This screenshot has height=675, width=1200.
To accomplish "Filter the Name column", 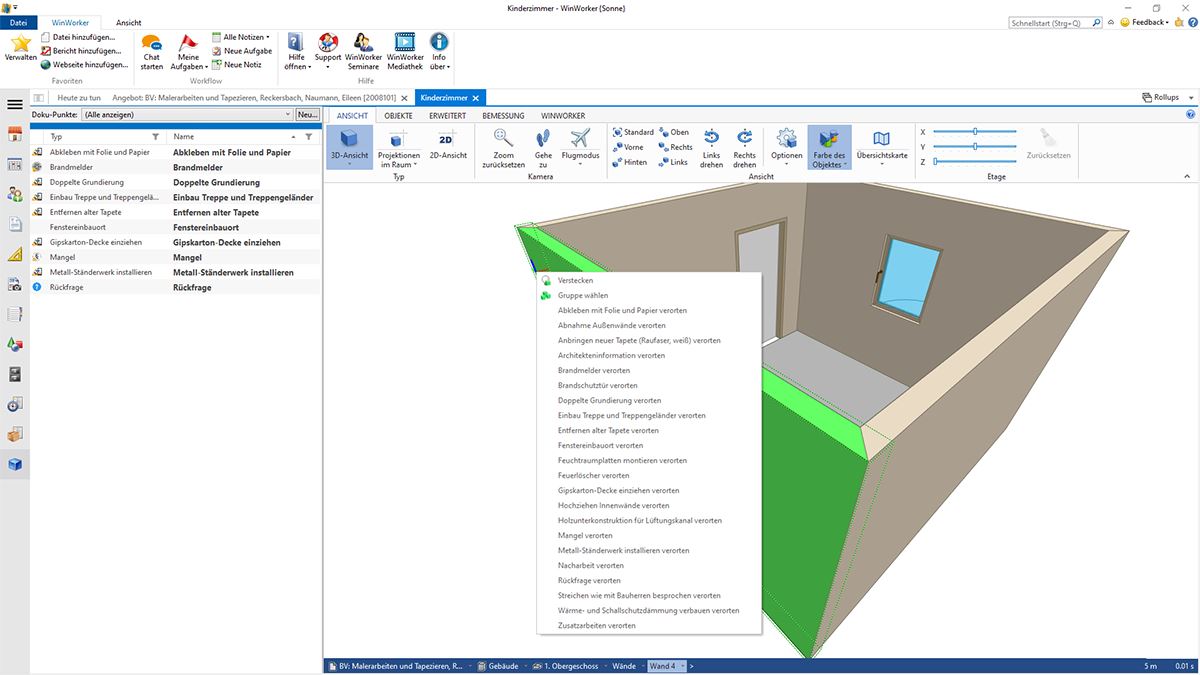I will 308,136.
